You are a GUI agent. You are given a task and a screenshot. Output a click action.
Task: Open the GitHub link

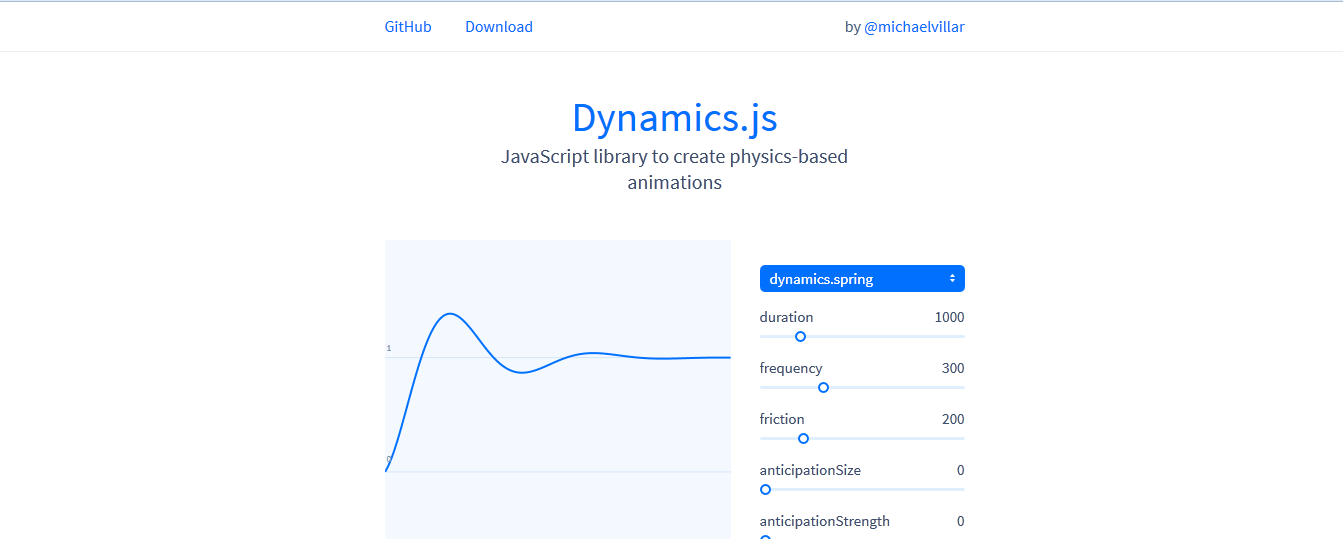(408, 27)
